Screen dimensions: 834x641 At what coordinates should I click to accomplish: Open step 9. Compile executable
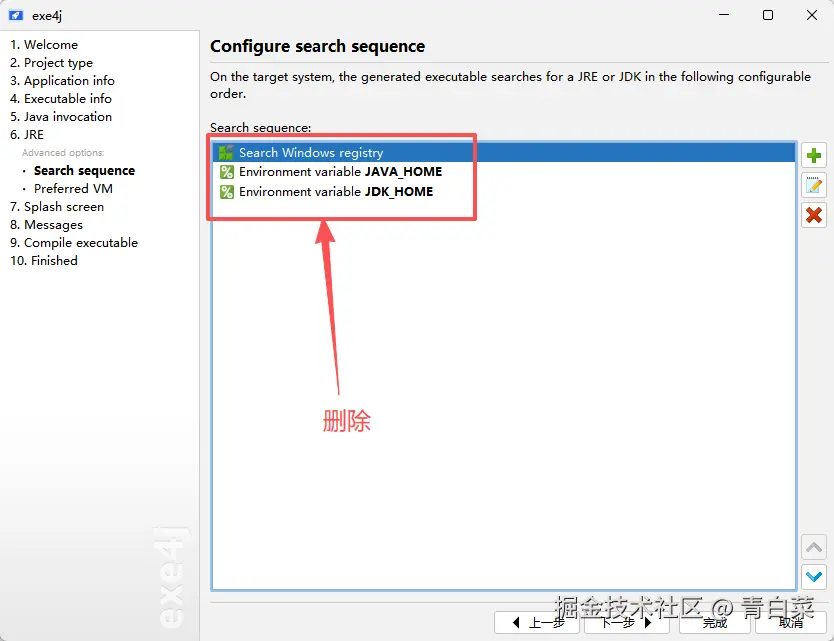tap(74, 243)
